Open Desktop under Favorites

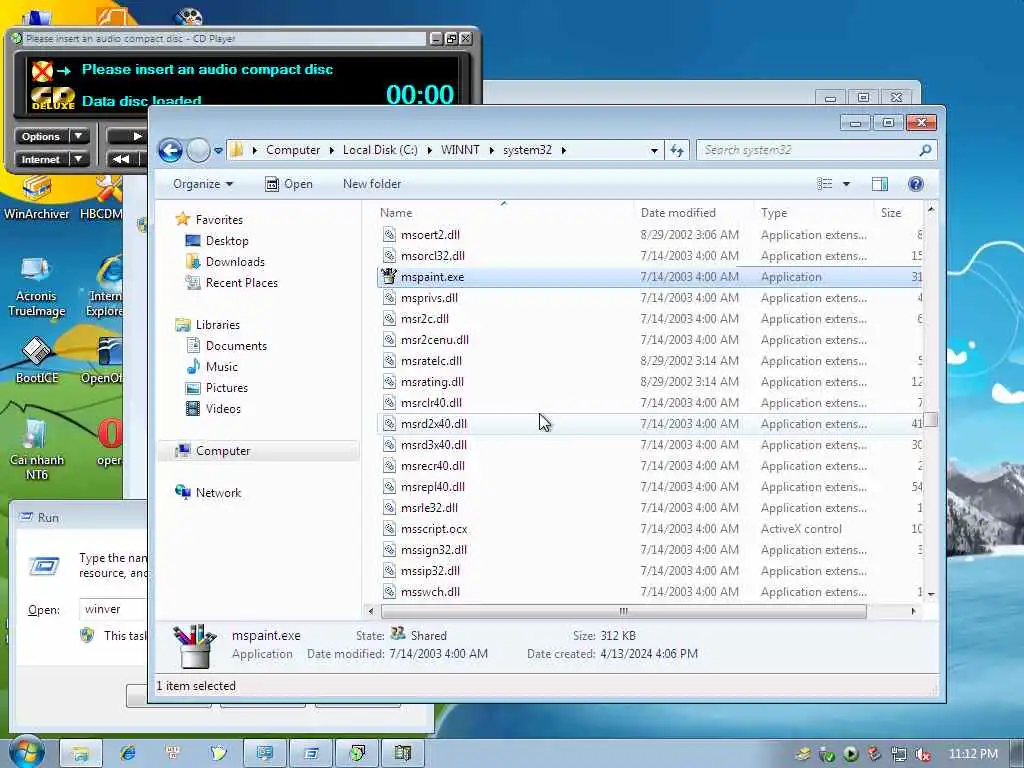[227, 241]
